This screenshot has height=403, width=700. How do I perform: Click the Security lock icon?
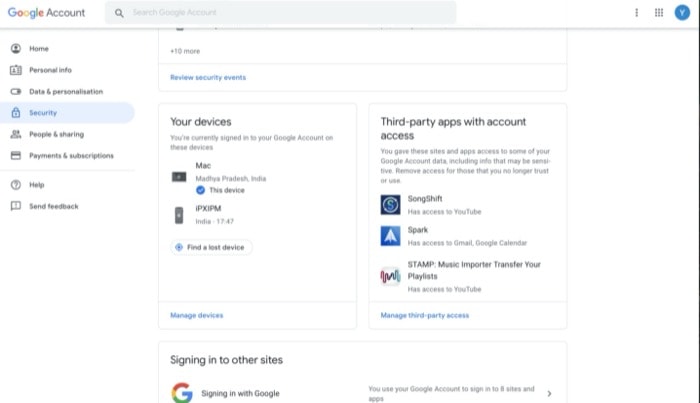click(16, 112)
